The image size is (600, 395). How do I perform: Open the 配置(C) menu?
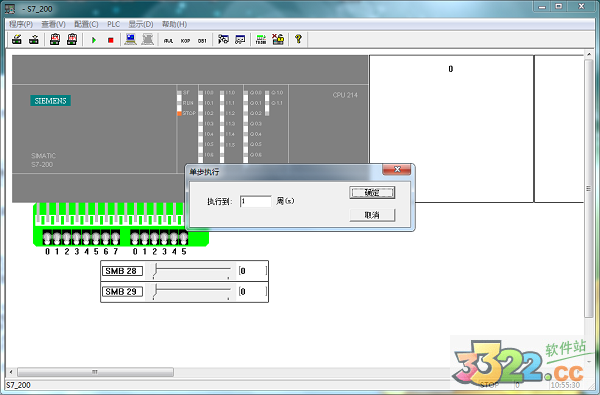coord(86,24)
